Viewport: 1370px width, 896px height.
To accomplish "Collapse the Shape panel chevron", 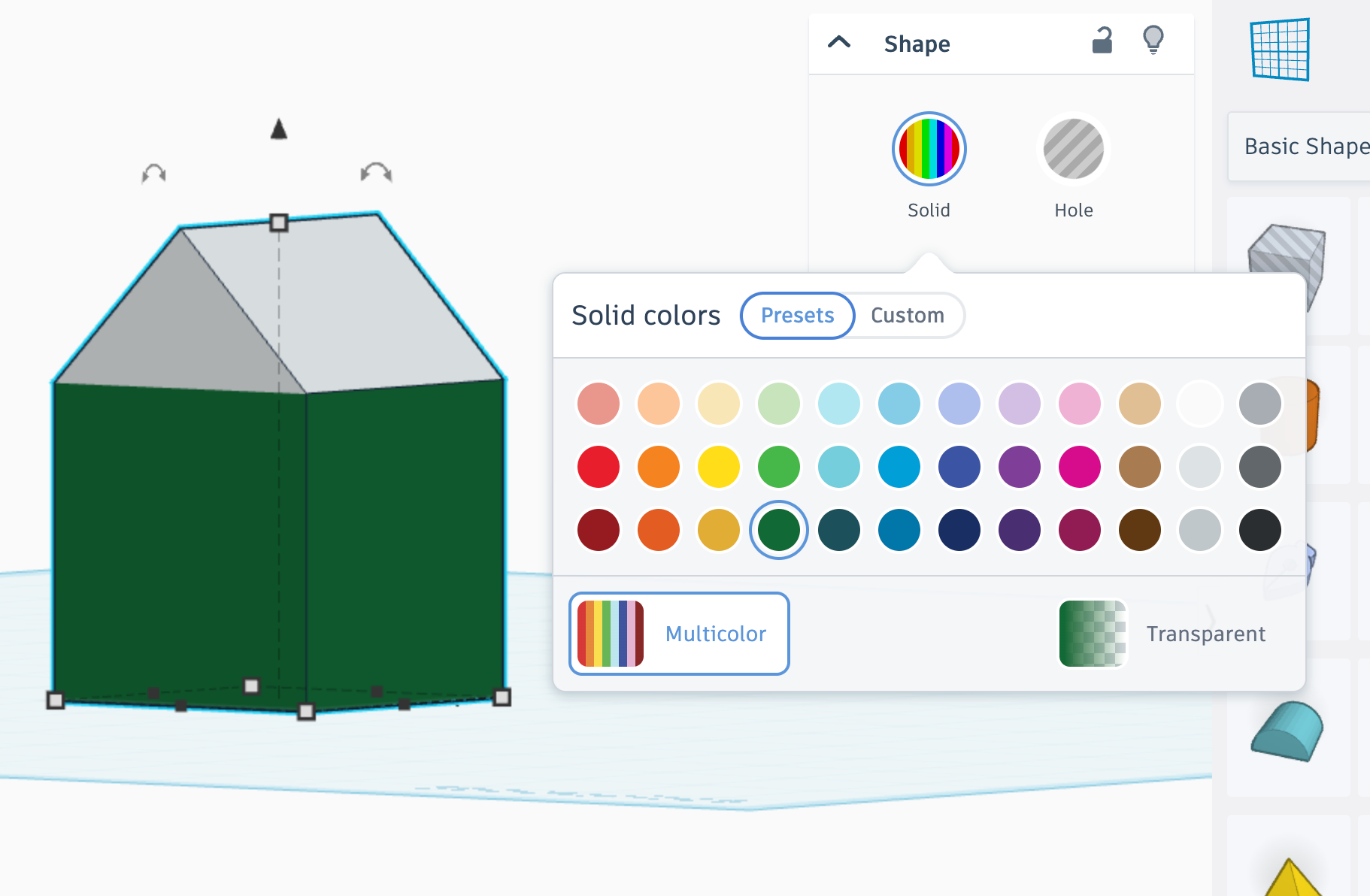I will (839, 42).
